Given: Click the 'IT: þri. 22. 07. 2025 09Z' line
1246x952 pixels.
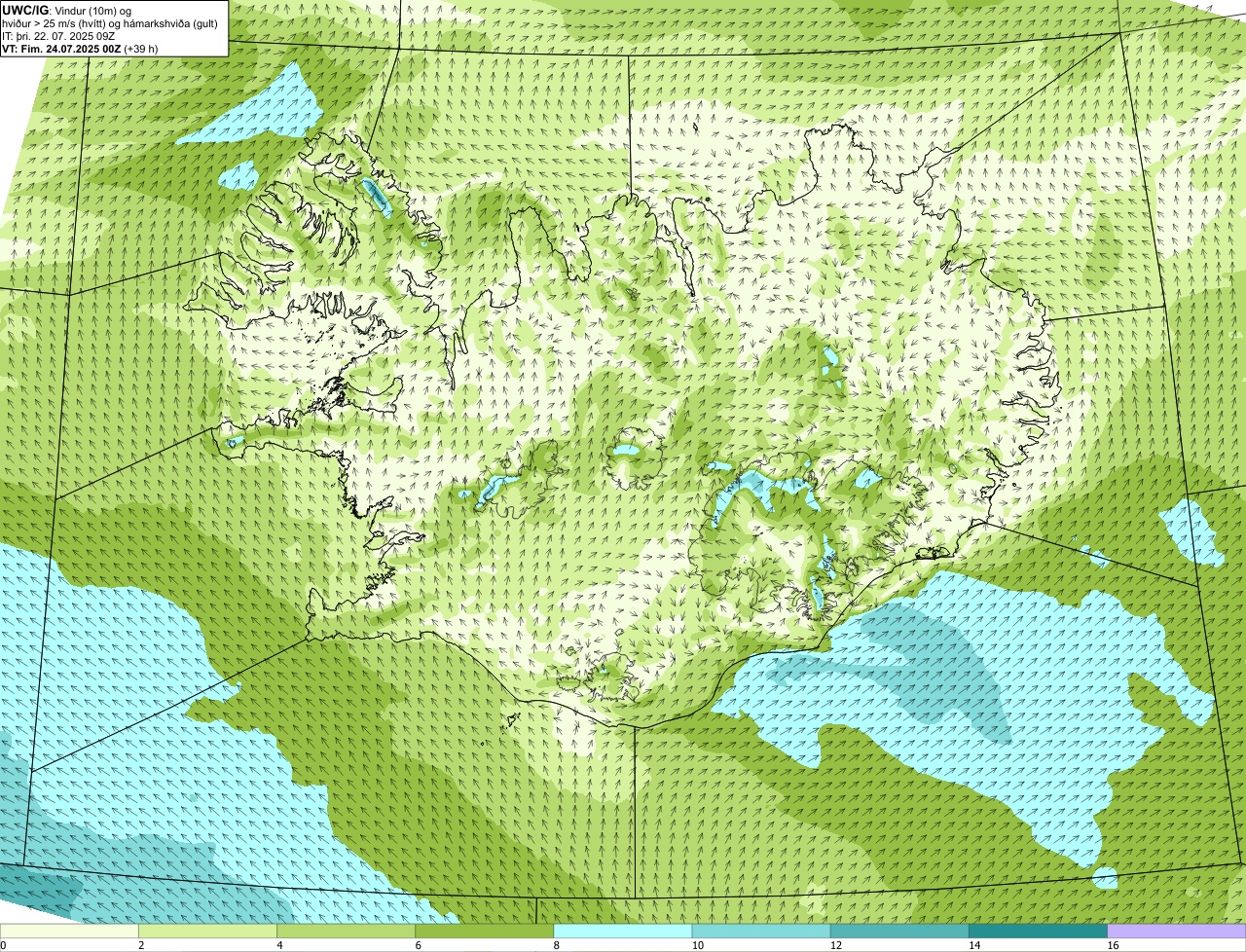Looking at the screenshot, I should tap(59, 36).
